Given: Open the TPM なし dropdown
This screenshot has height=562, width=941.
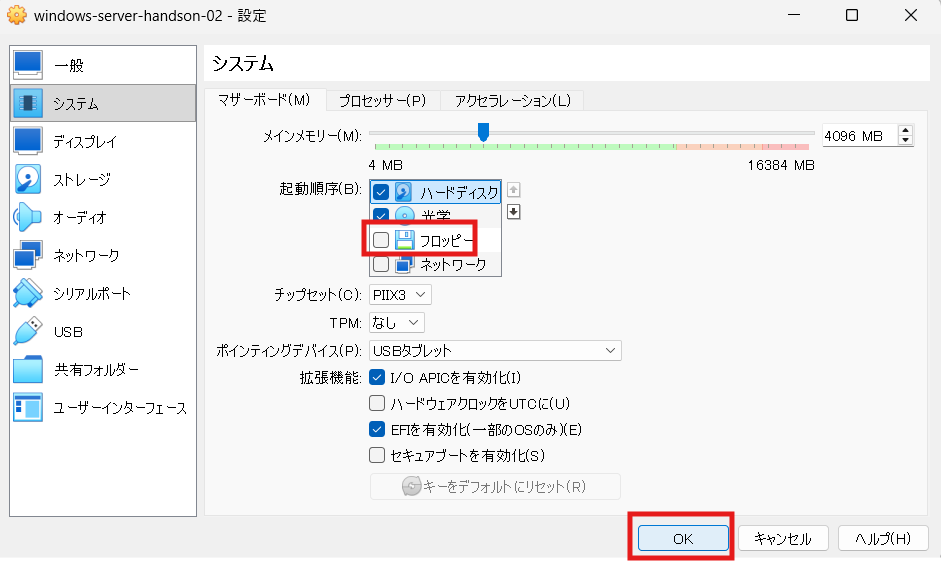Looking at the screenshot, I should pos(397,322).
